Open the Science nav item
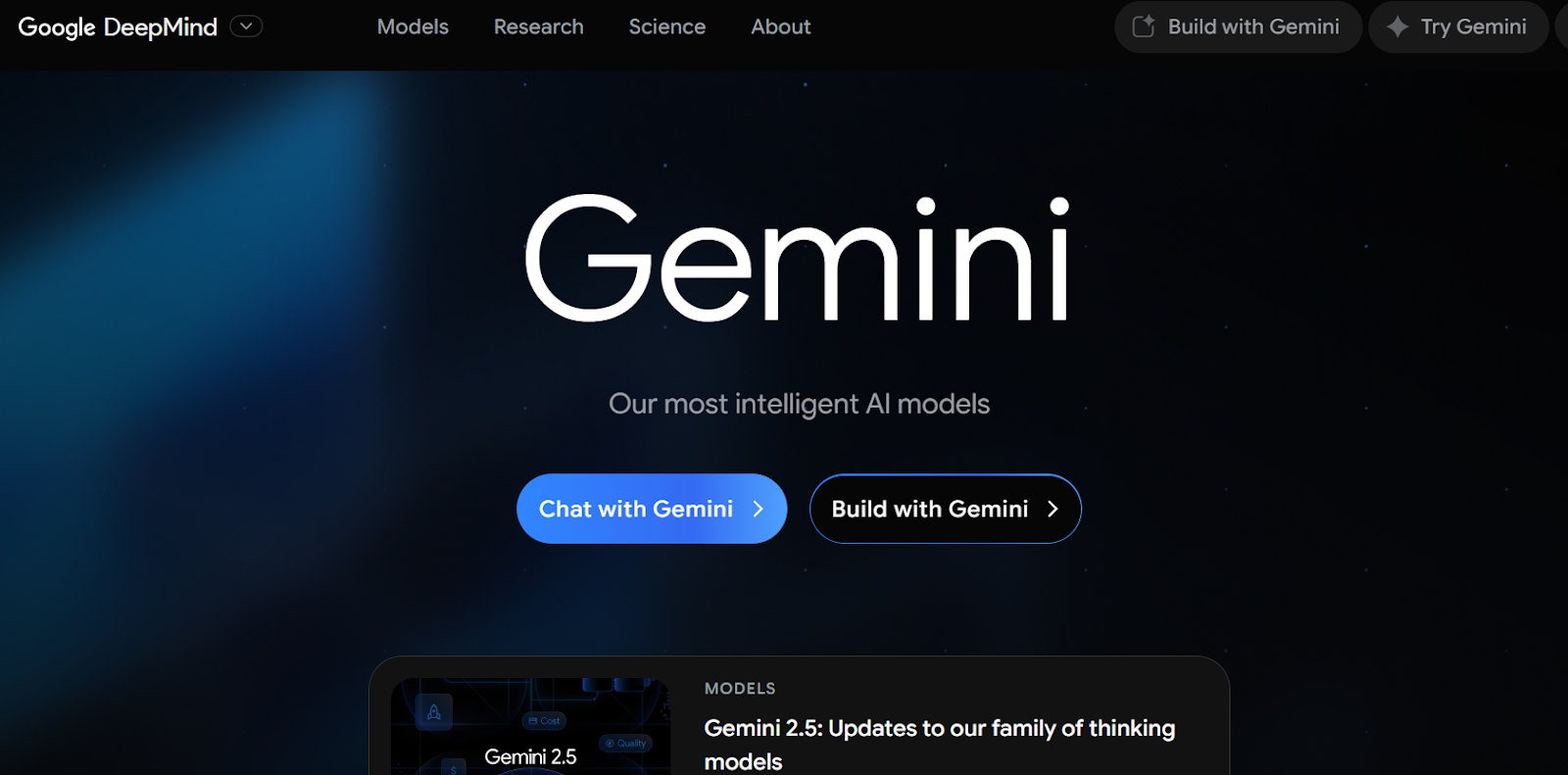 [x=666, y=26]
